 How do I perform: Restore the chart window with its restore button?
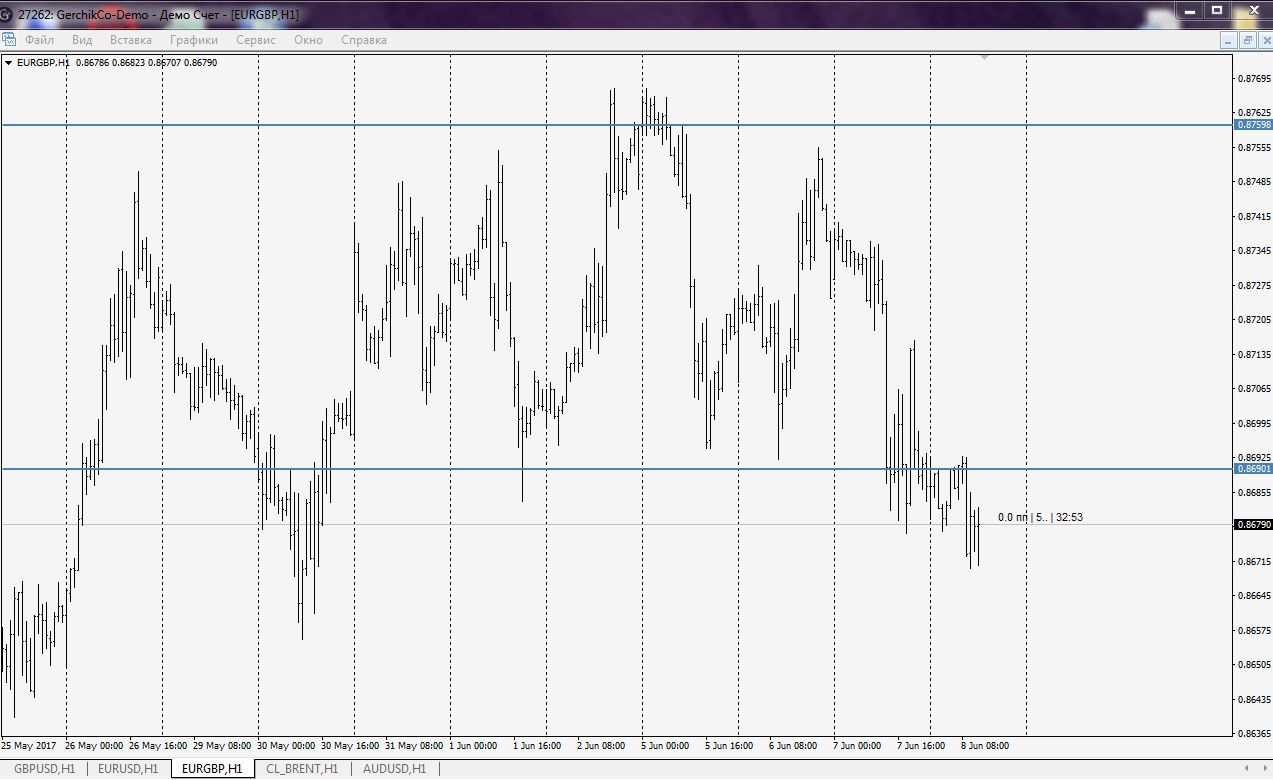1246,40
